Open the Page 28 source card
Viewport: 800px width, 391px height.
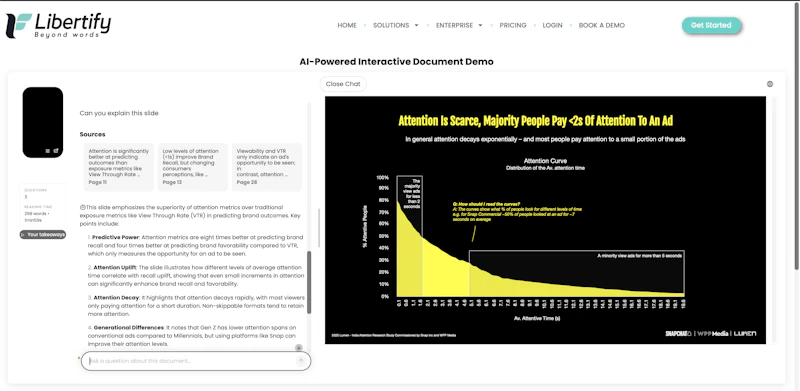pyautogui.click(x=267, y=167)
